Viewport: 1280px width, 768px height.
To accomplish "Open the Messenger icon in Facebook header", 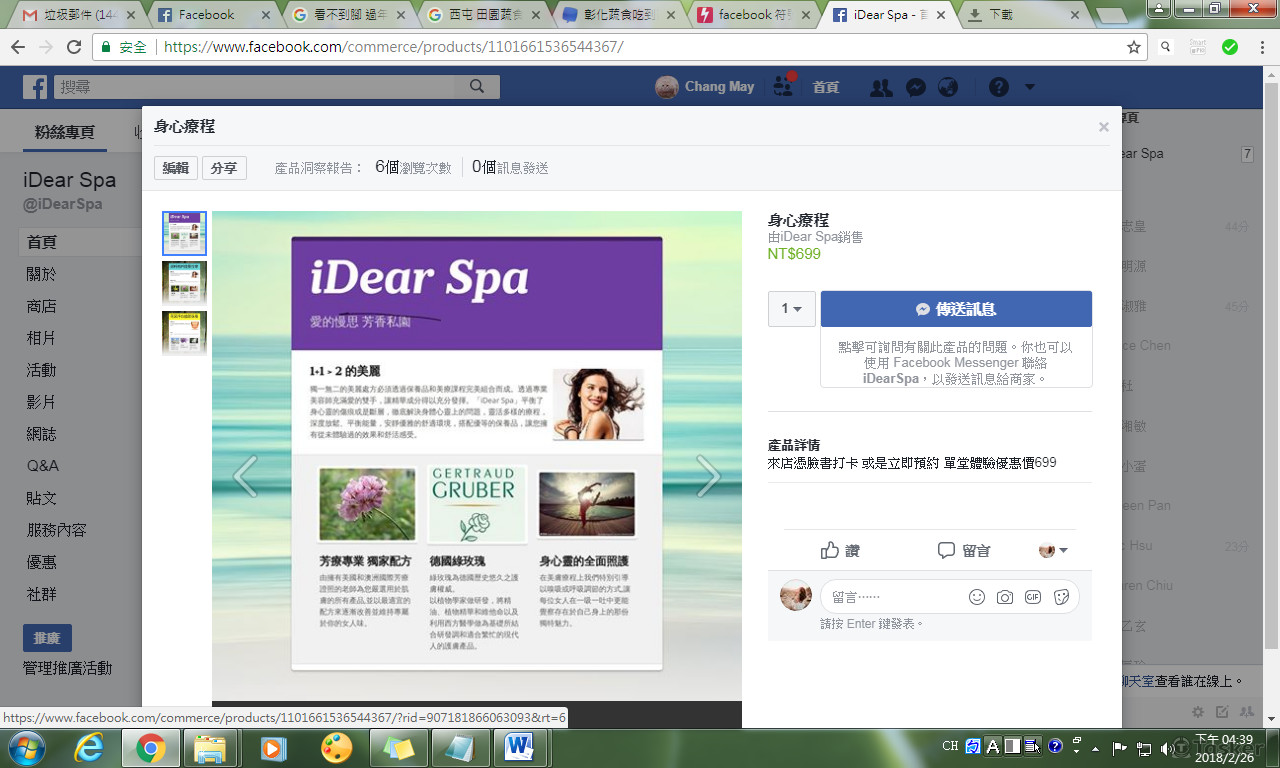I will pos(915,88).
